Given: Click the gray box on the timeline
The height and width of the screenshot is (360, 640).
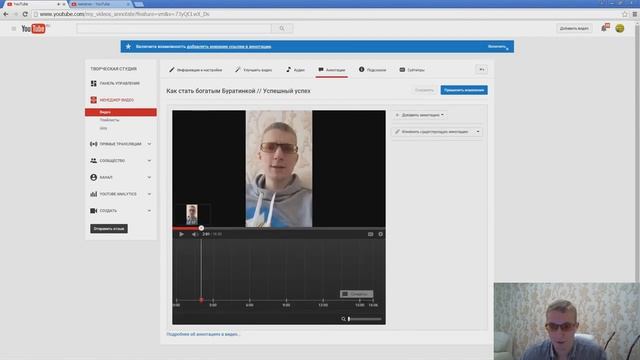Looking at the screenshot, I should click(356, 294).
